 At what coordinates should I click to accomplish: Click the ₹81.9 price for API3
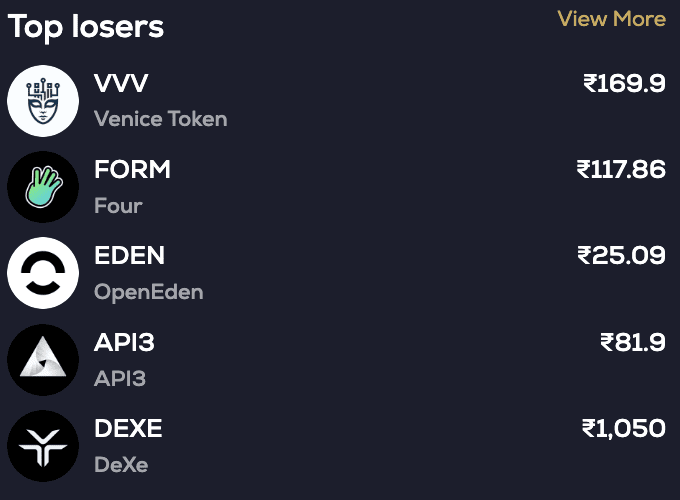632,343
